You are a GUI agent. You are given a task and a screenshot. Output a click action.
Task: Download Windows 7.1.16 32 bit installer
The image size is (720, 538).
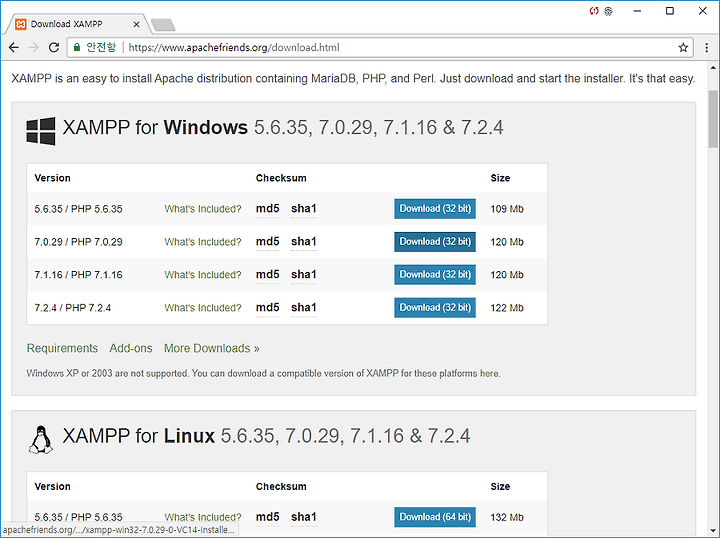(435, 275)
